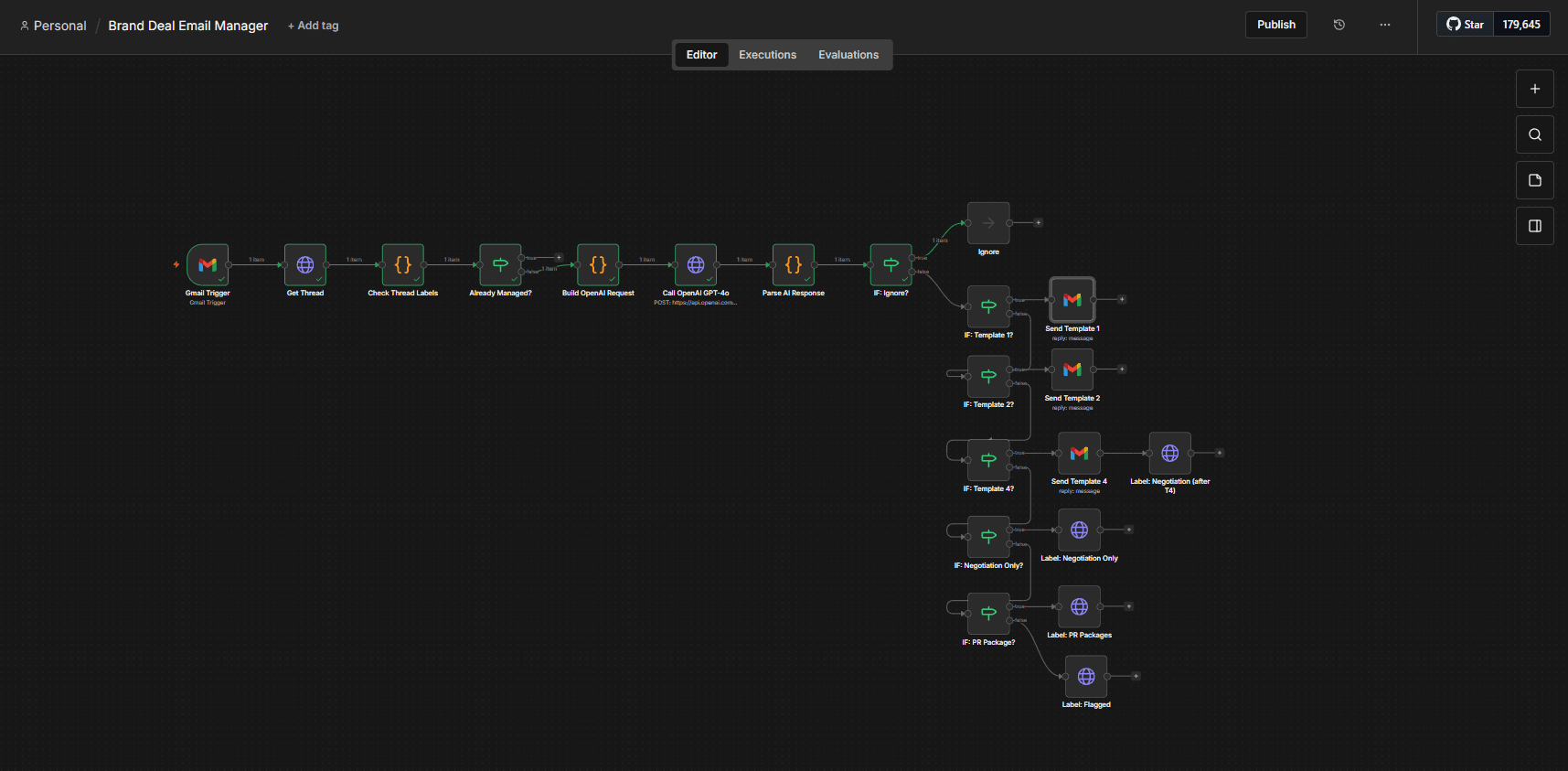Expand the three-dot workflow options menu
1568x771 pixels.
pos(1385,25)
